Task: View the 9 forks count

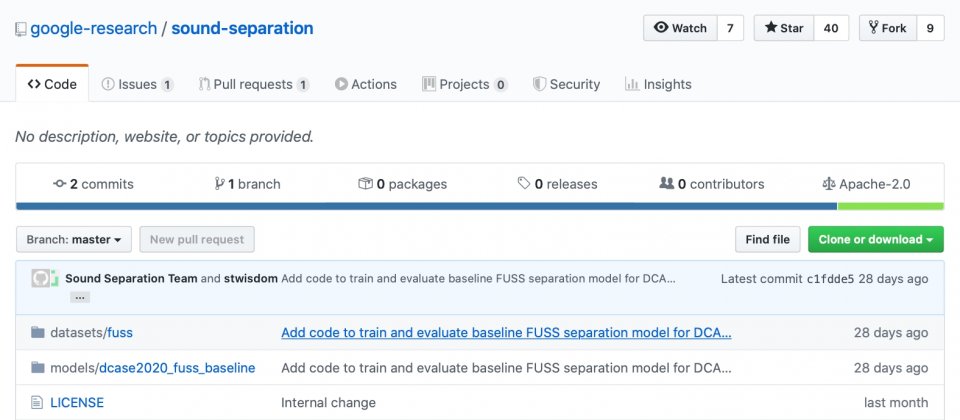Action: [930, 28]
